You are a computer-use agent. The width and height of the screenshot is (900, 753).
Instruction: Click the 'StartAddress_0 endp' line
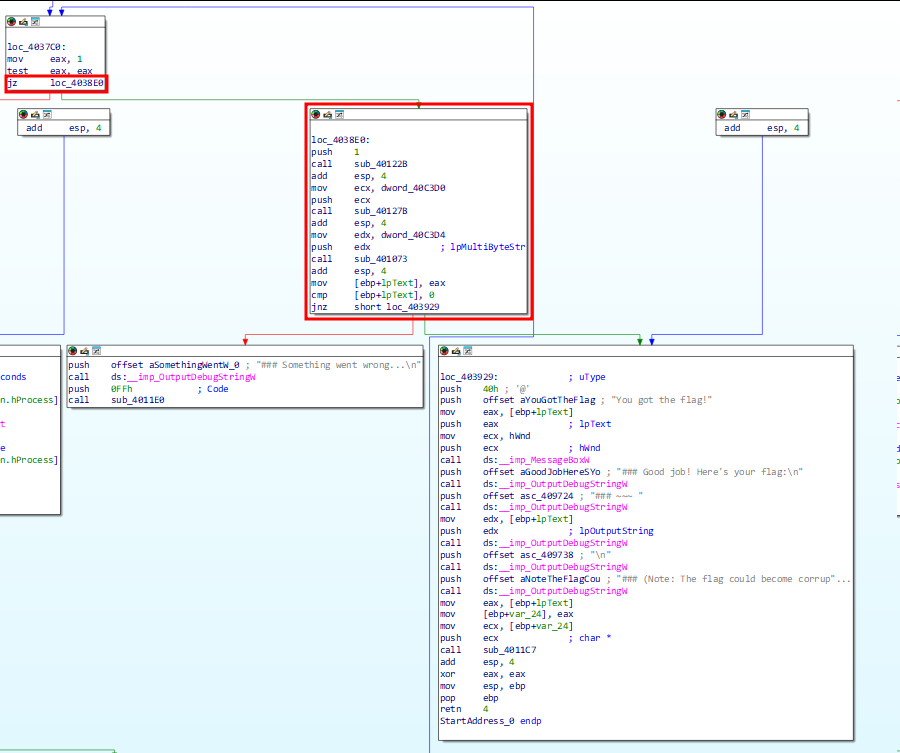tap(491, 721)
